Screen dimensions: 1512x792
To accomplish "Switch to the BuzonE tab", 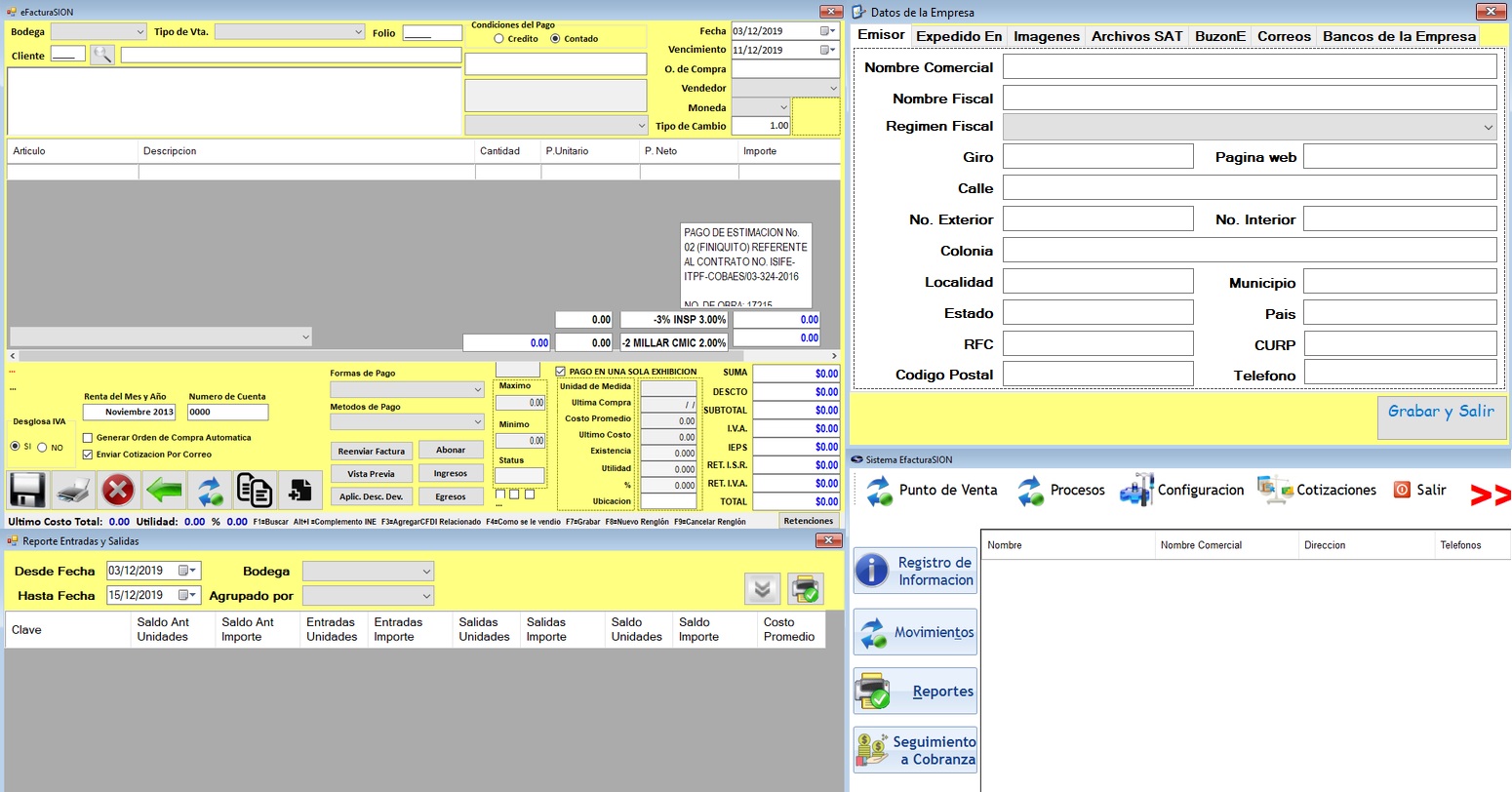I will 1220,36.
